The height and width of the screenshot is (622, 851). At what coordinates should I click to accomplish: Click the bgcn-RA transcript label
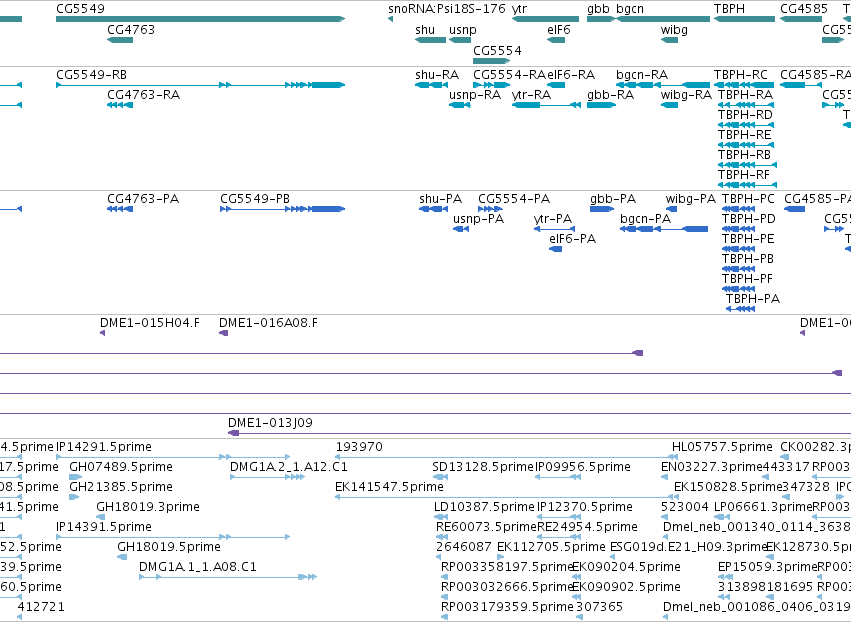(642, 74)
